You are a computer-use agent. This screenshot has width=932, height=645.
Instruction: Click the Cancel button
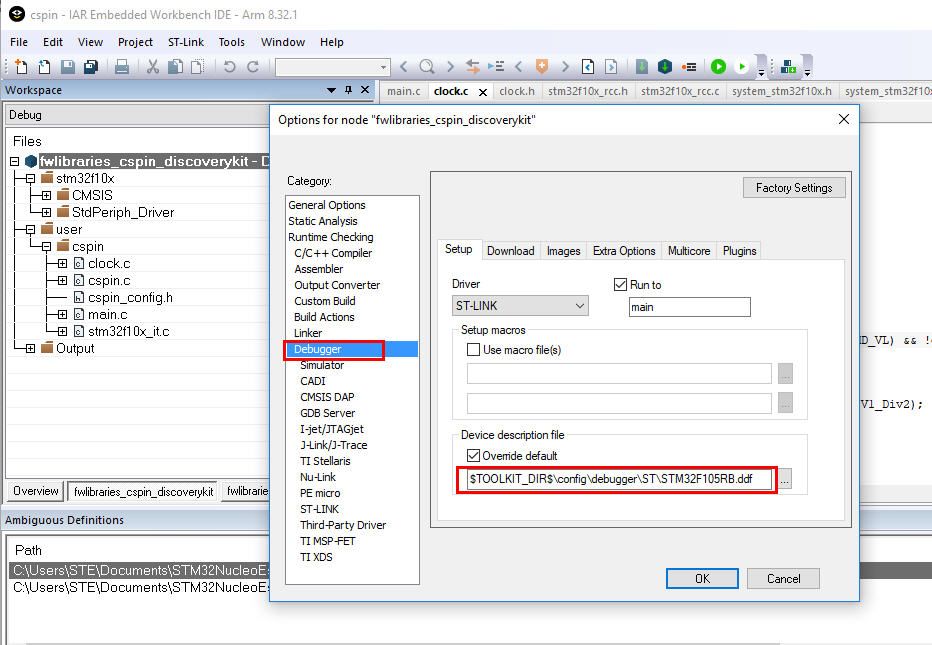pos(783,578)
